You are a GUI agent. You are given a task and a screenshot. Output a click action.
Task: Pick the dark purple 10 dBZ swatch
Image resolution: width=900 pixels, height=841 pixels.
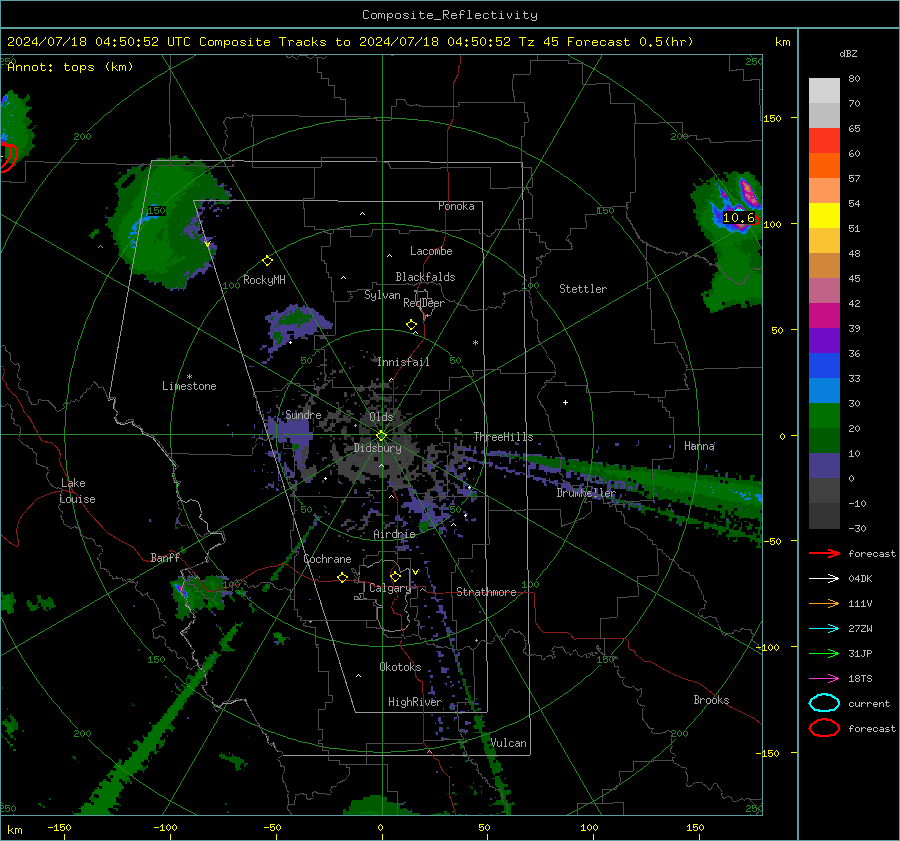point(824,465)
